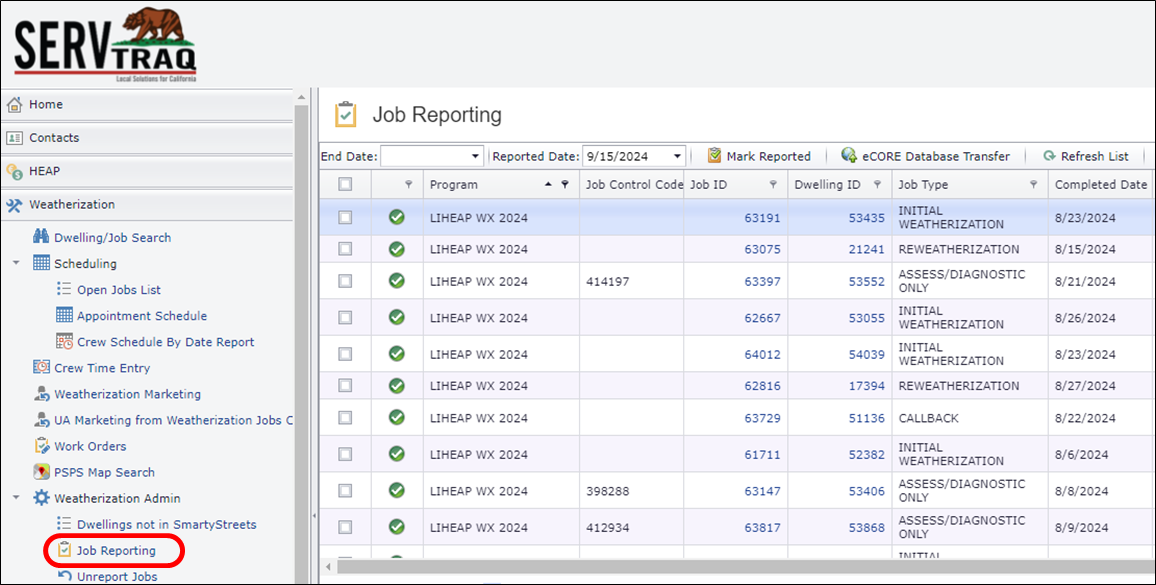
Task: Click the Dwelling/Job Search binoculars icon
Action: pos(41,237)
